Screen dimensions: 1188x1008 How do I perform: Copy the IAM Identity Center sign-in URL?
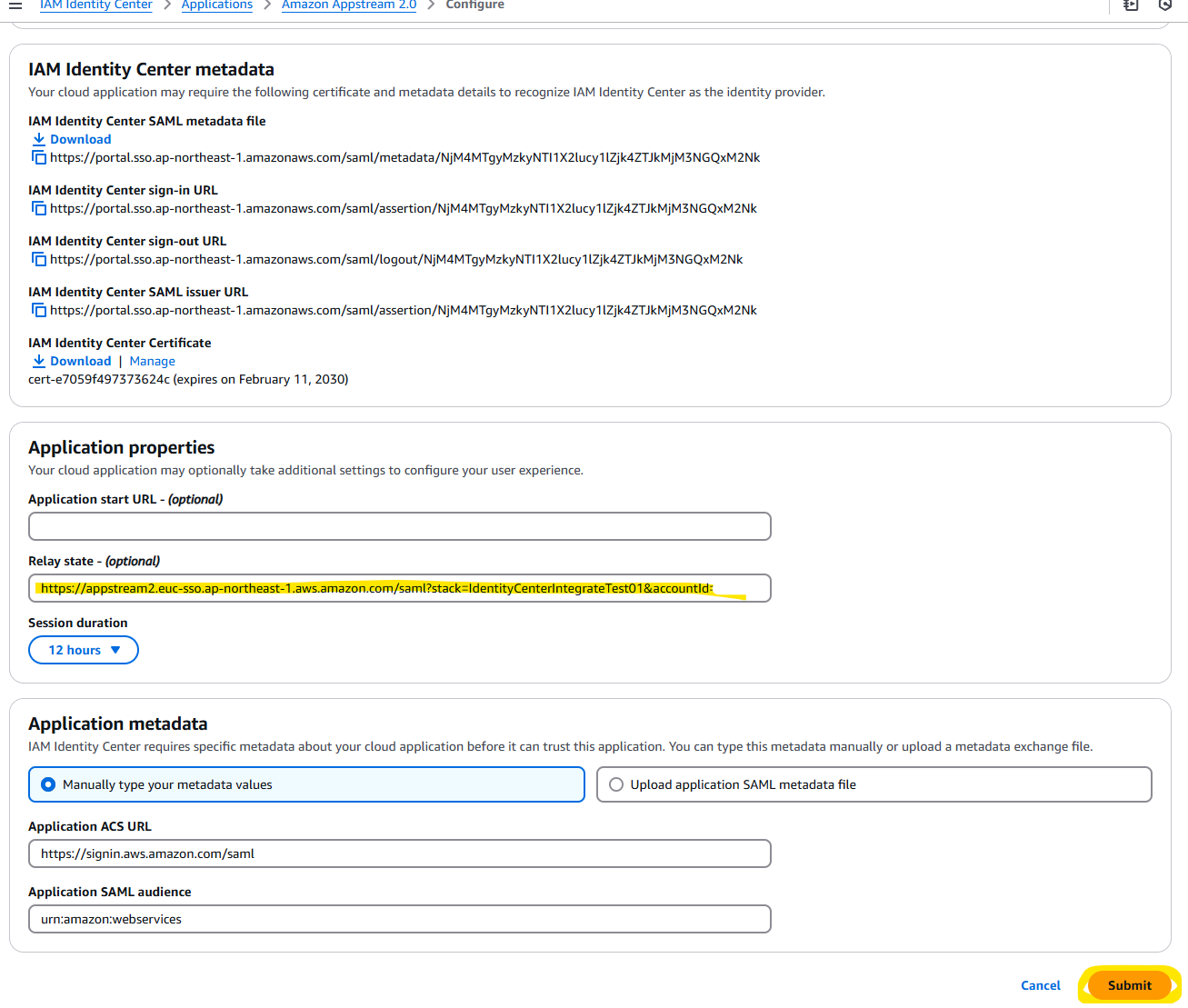pyautogui.click(x=39, y=208)
